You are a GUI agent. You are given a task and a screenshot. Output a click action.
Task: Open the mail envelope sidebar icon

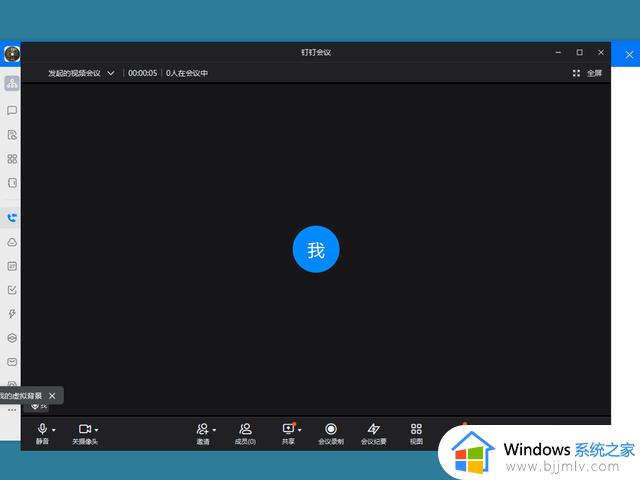pyautogui.click(x=12, y=362)
